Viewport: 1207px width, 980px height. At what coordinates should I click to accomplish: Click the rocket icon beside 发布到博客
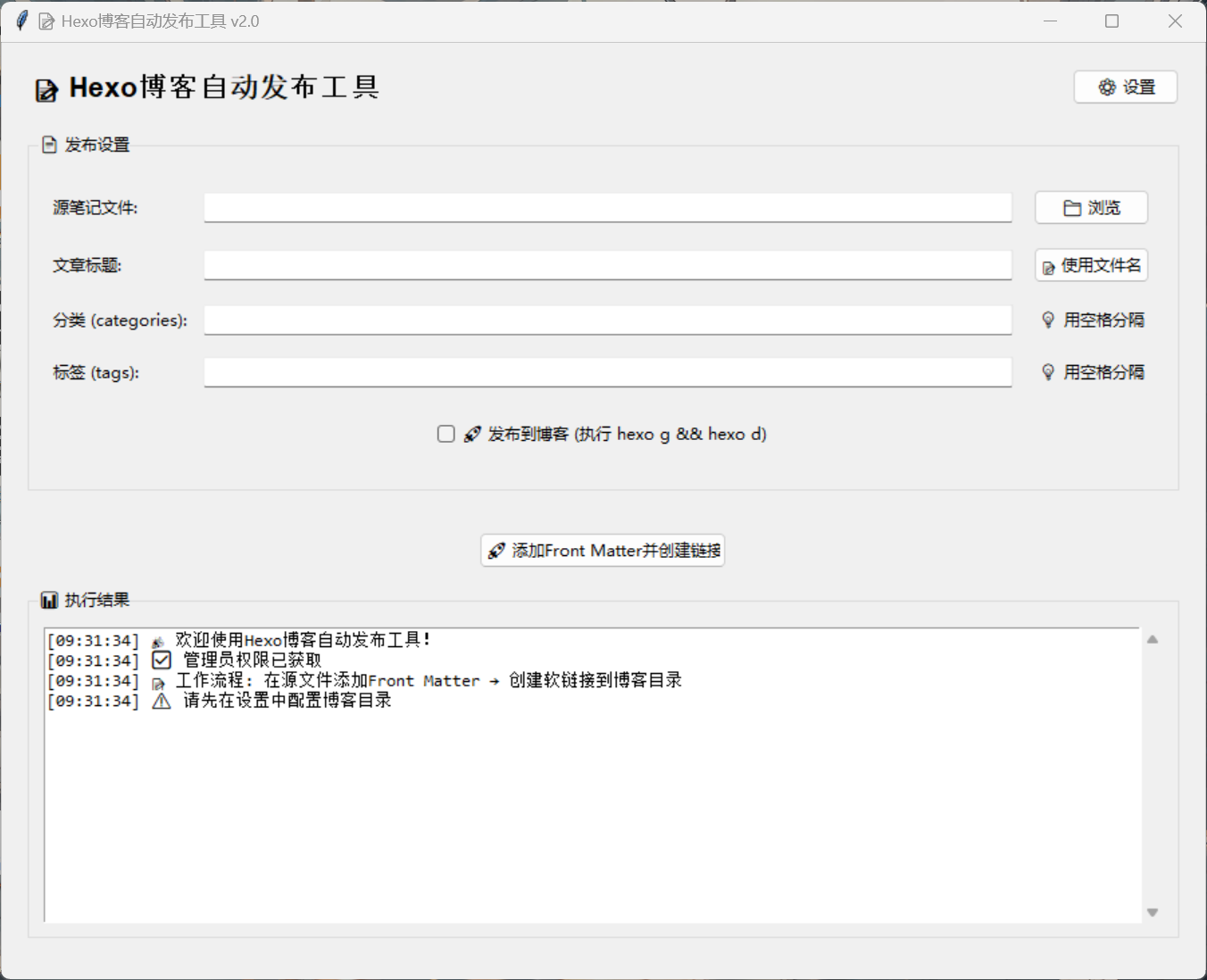(472, 435)
